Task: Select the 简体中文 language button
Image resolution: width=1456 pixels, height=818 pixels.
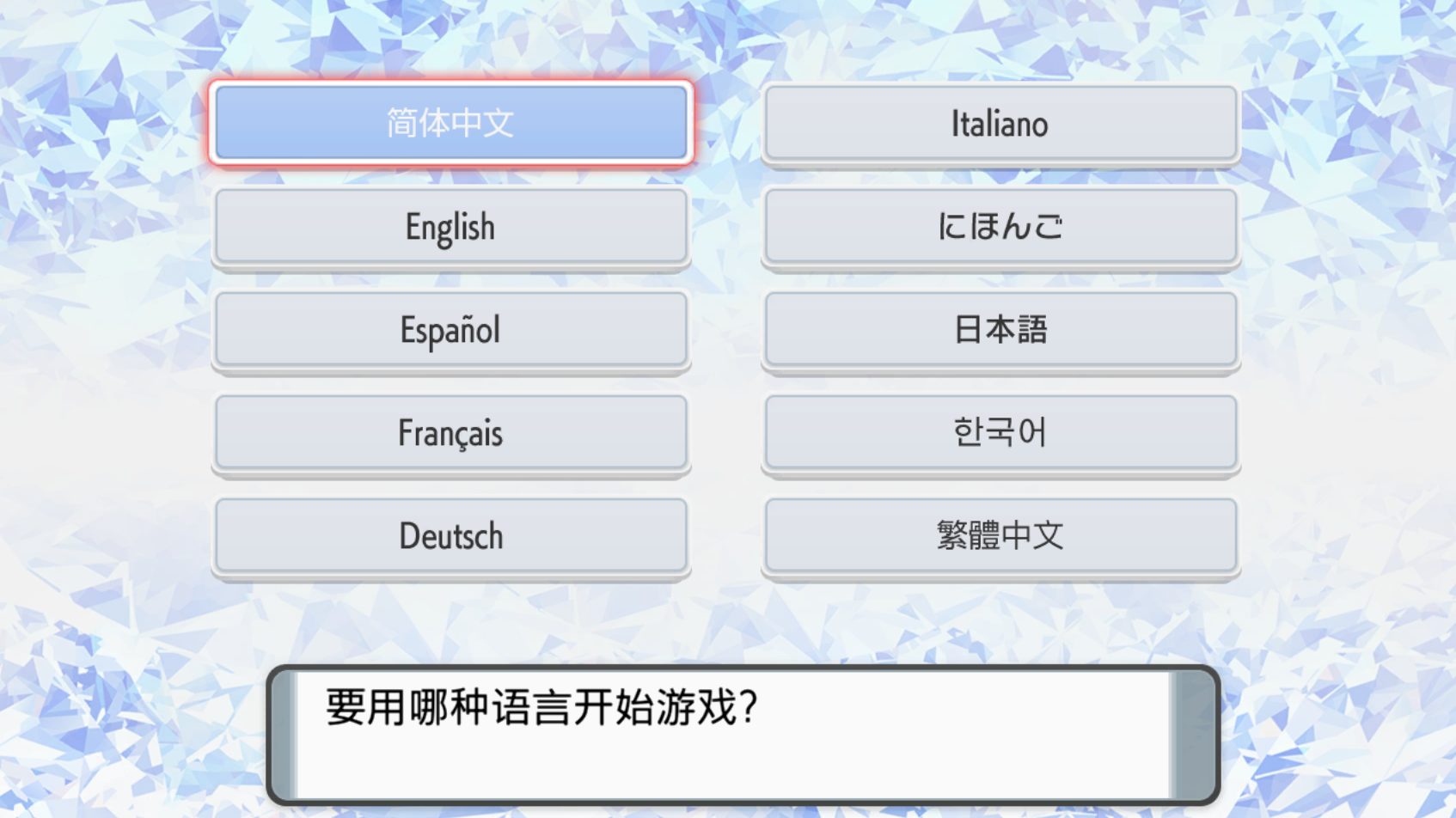Action: click(x=450, y=123)
